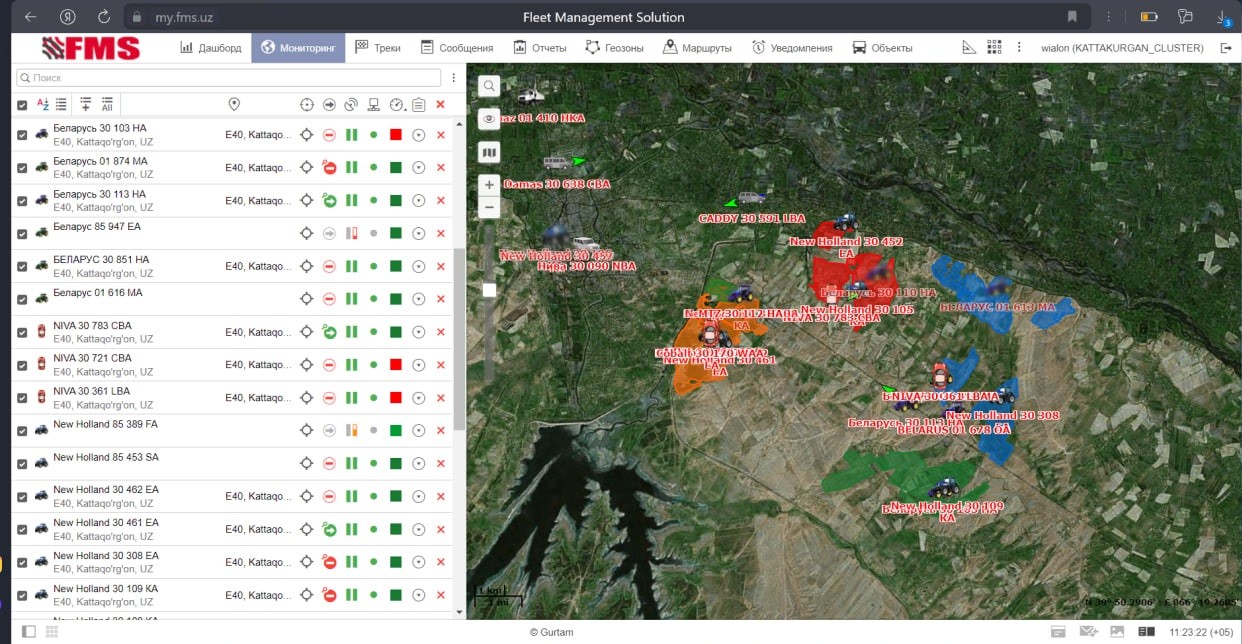Click the motion state column header icon

[x=329, y=104]
